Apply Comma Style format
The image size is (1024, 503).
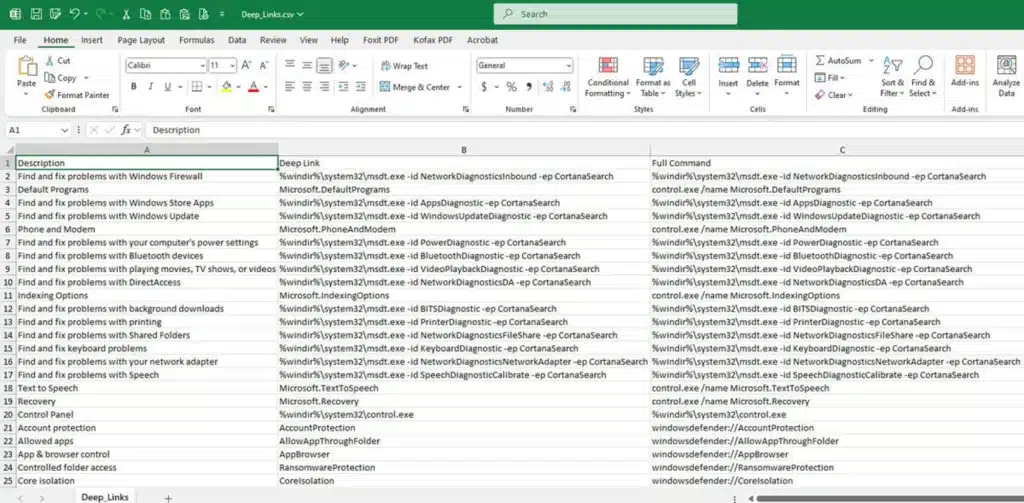[528, 87]
